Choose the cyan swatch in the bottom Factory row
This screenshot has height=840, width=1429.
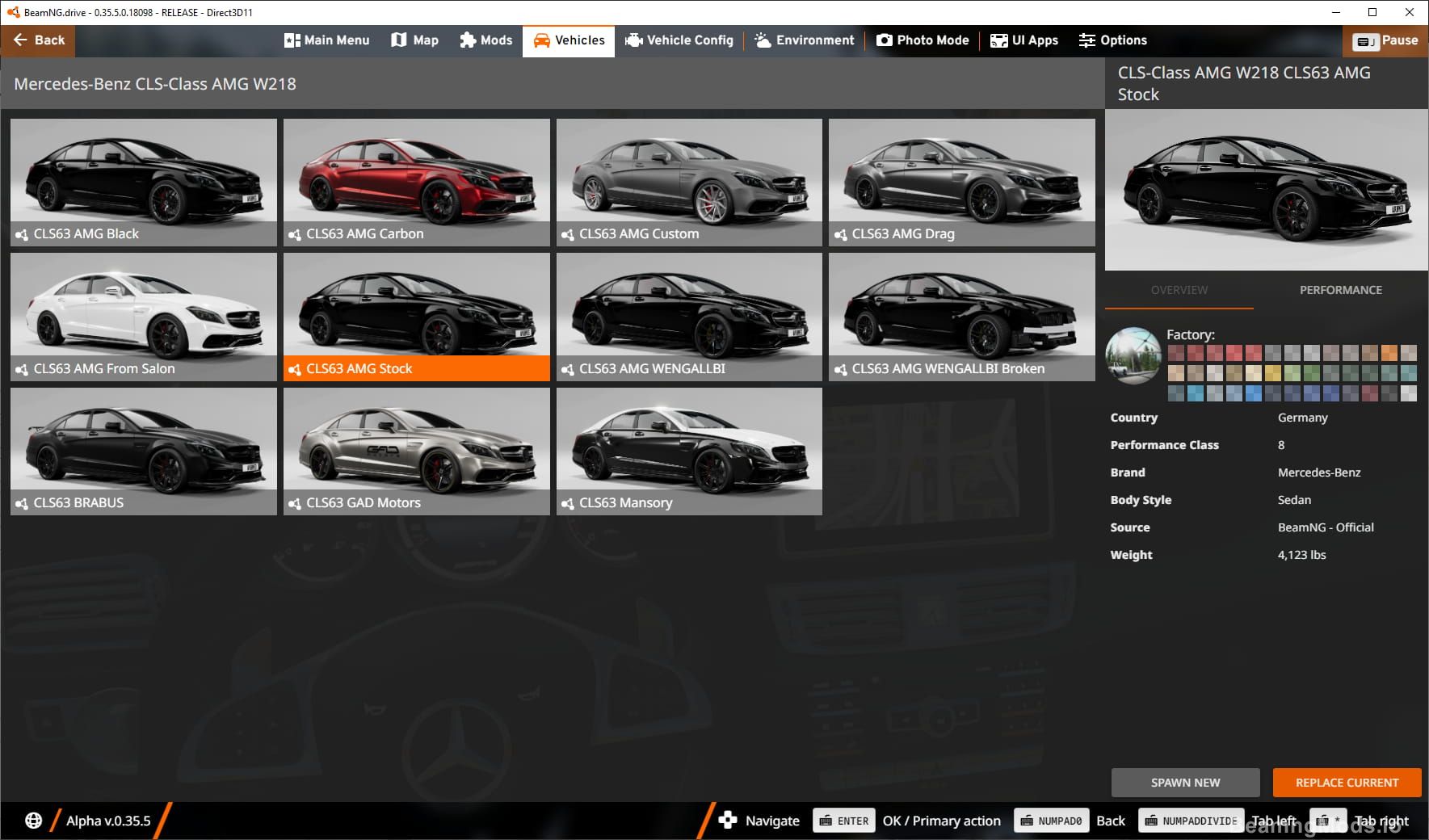pos(1196,393)
